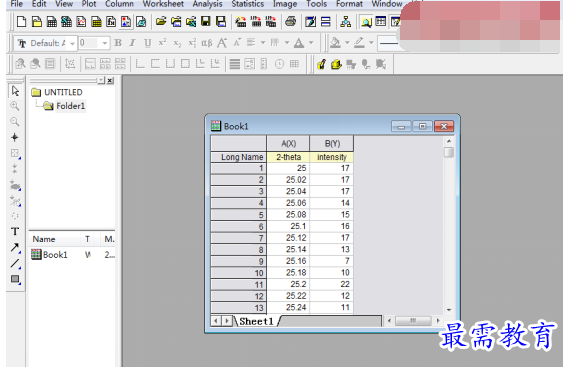The image size is (563, 367).
Task: Open the font size dropdown
Action: click(x=105, y=43)
